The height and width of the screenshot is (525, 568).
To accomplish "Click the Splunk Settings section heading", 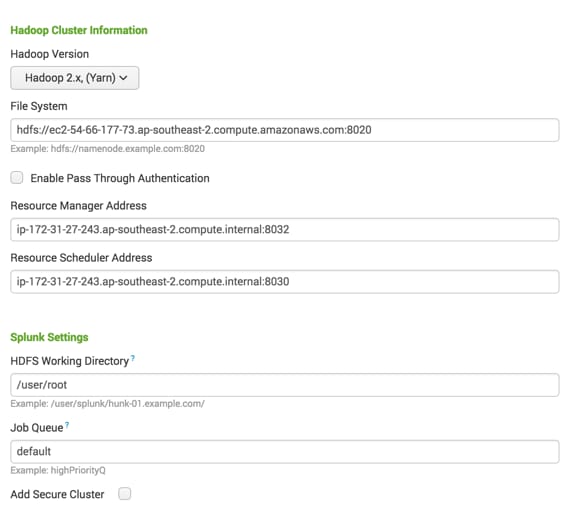I will coord(49,337).
